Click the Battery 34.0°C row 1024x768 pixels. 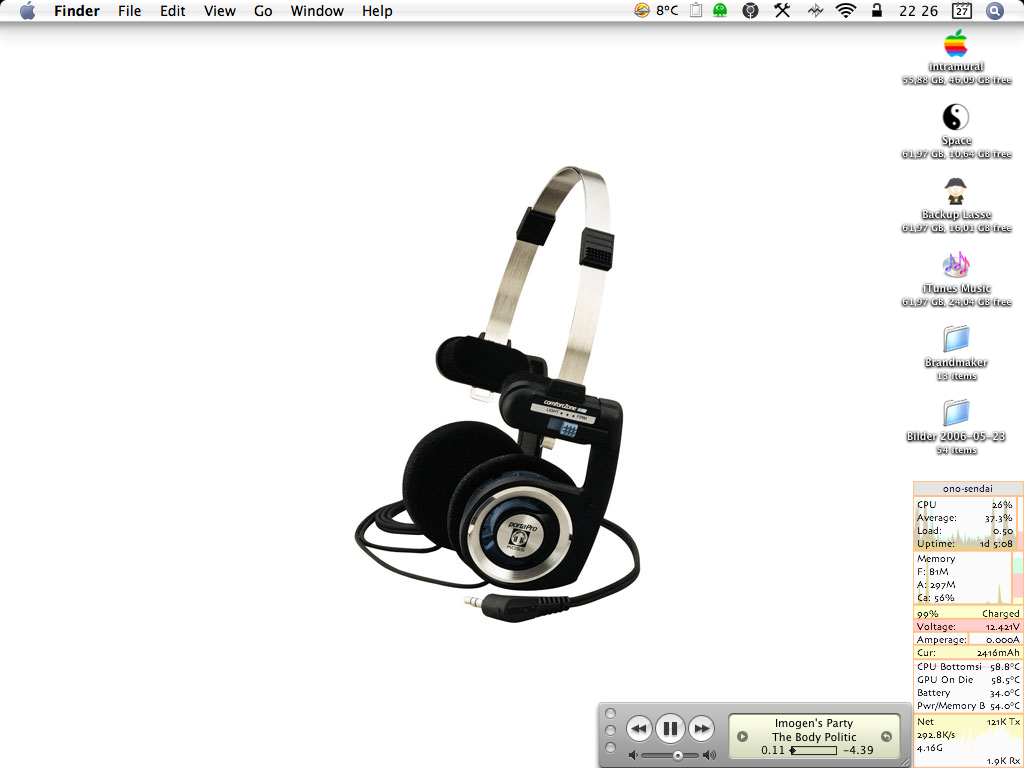click(968, 693)
